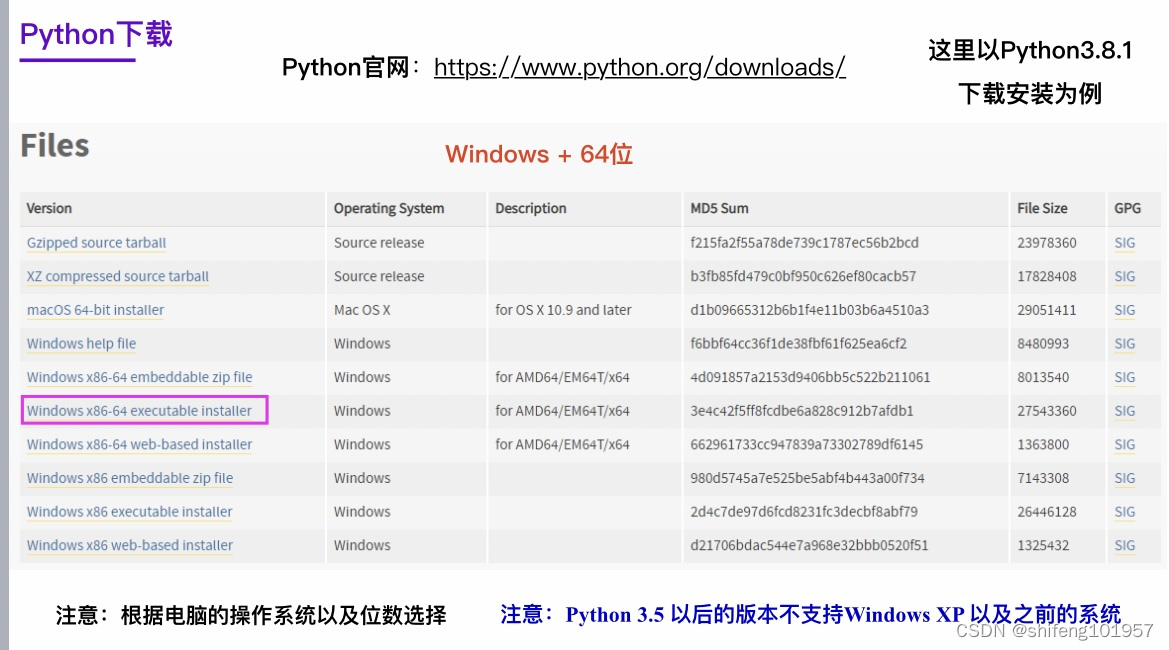
Task: Open Windows help file link
Action: (x=81, y=344)
